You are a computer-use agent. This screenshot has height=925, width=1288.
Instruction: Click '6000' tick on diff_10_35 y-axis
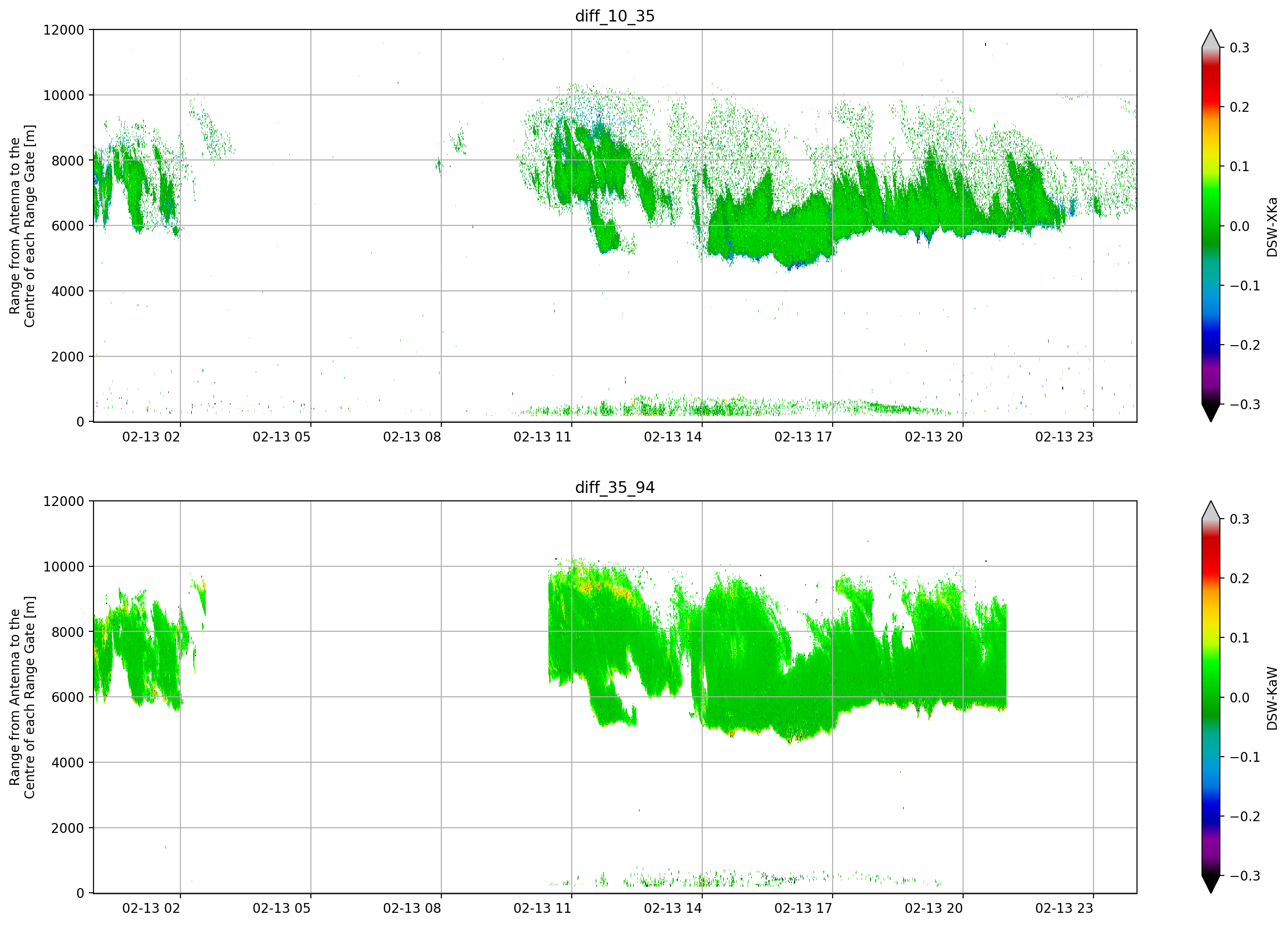click(x=68, y=226)
